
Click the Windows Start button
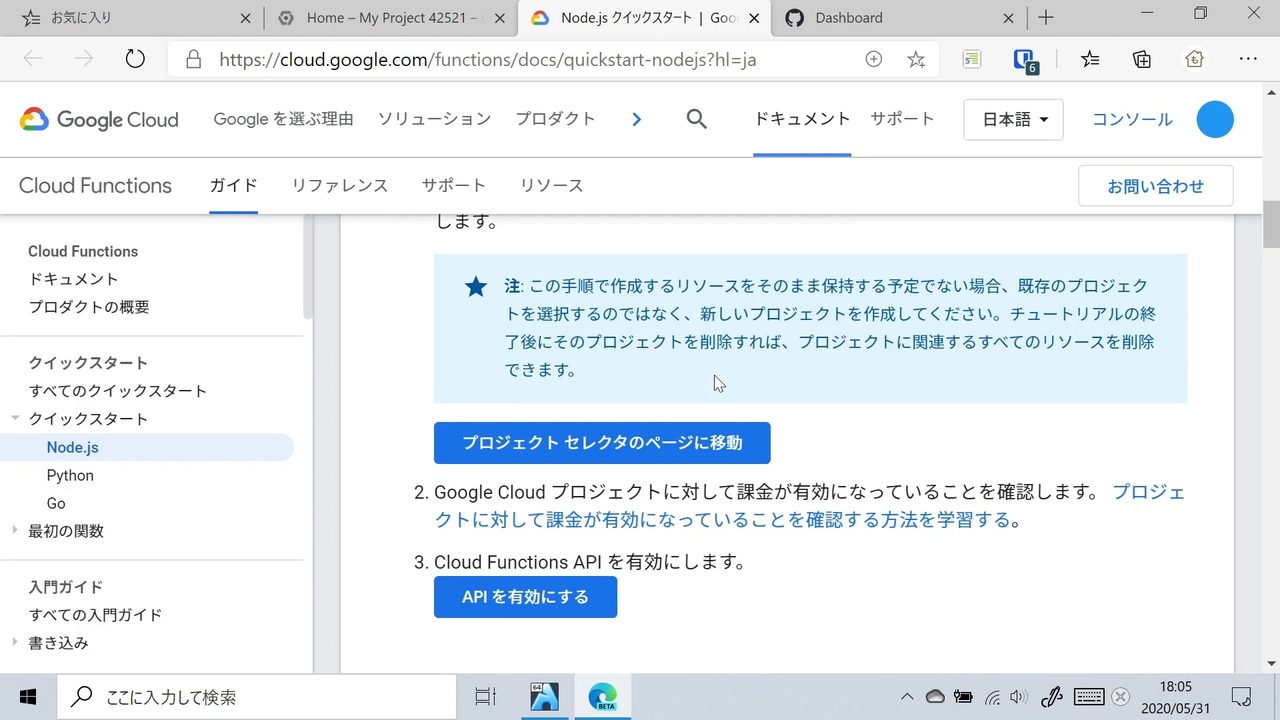click(28, 697)
